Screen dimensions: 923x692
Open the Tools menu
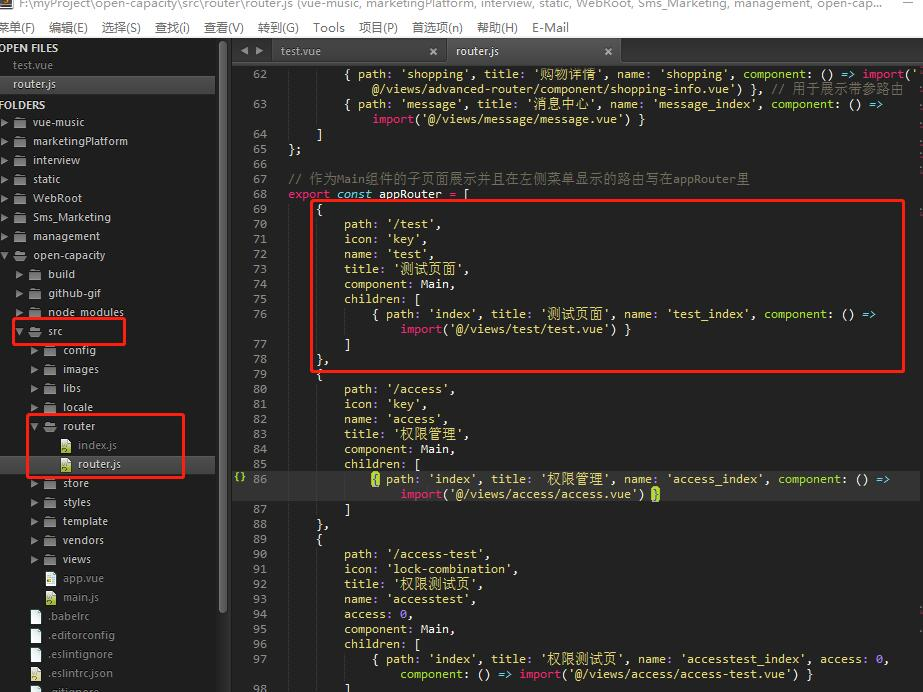[328, 28]
